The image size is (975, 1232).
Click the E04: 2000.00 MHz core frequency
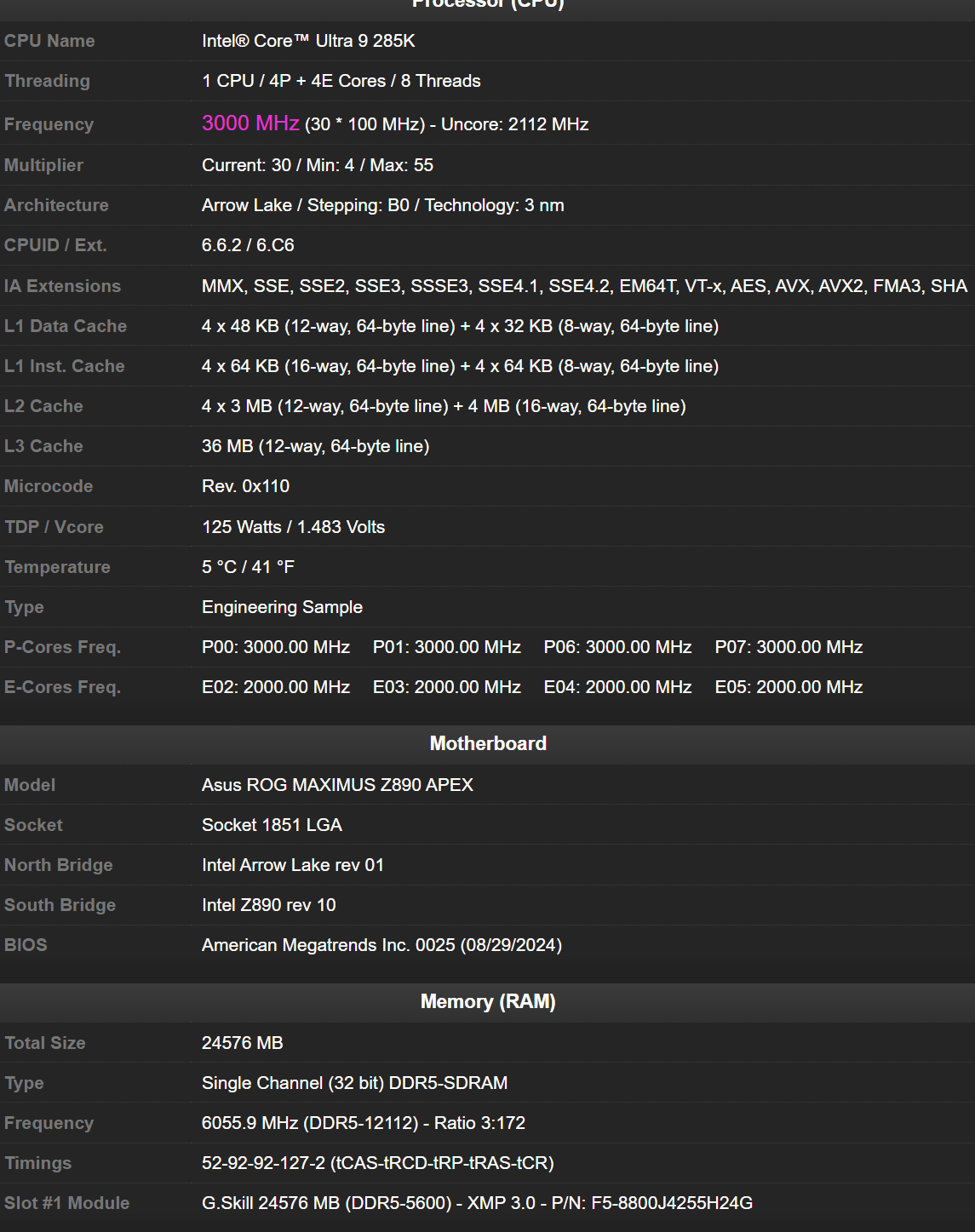pos(618,687)
